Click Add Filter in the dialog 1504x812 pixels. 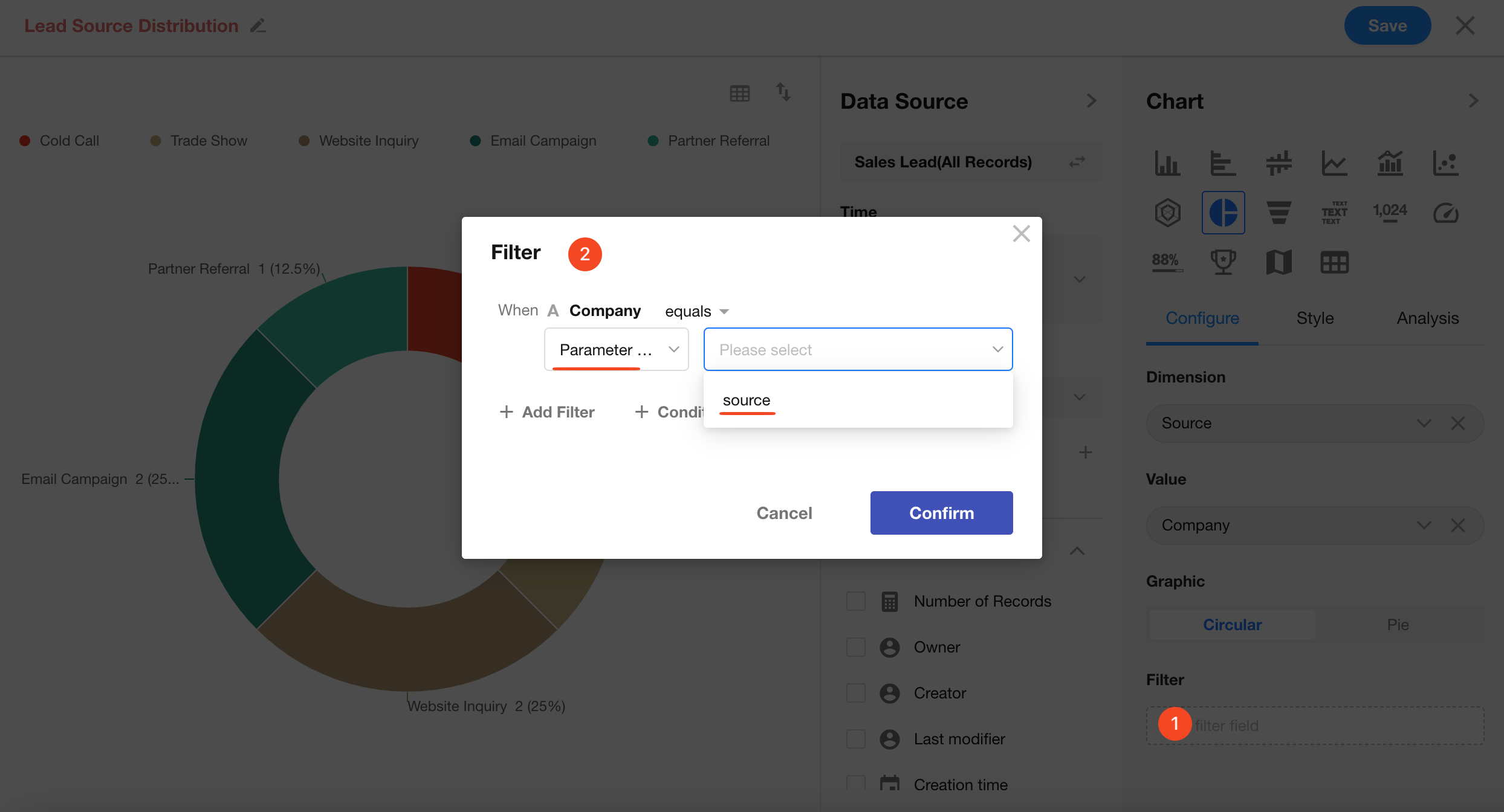pyautogui.click(x=547, y=412)
